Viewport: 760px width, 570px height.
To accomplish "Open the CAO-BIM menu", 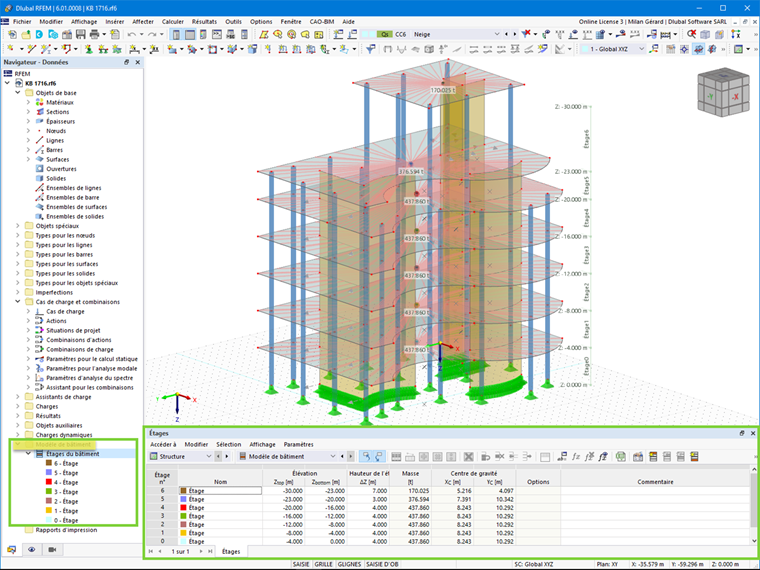I will 322,22.
